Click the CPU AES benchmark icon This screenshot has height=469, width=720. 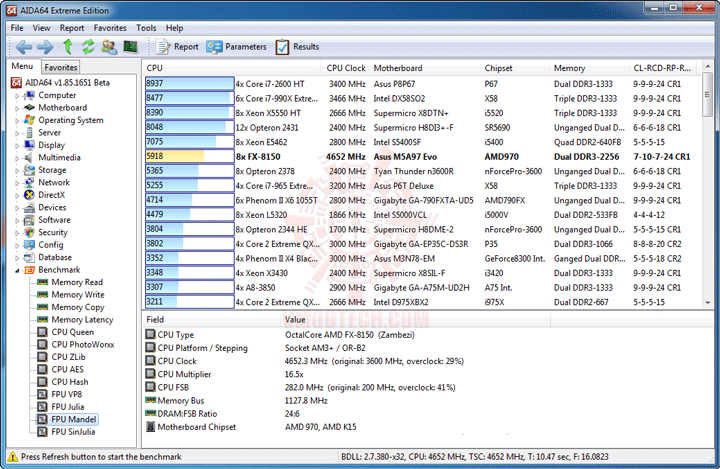pos(42,369)
